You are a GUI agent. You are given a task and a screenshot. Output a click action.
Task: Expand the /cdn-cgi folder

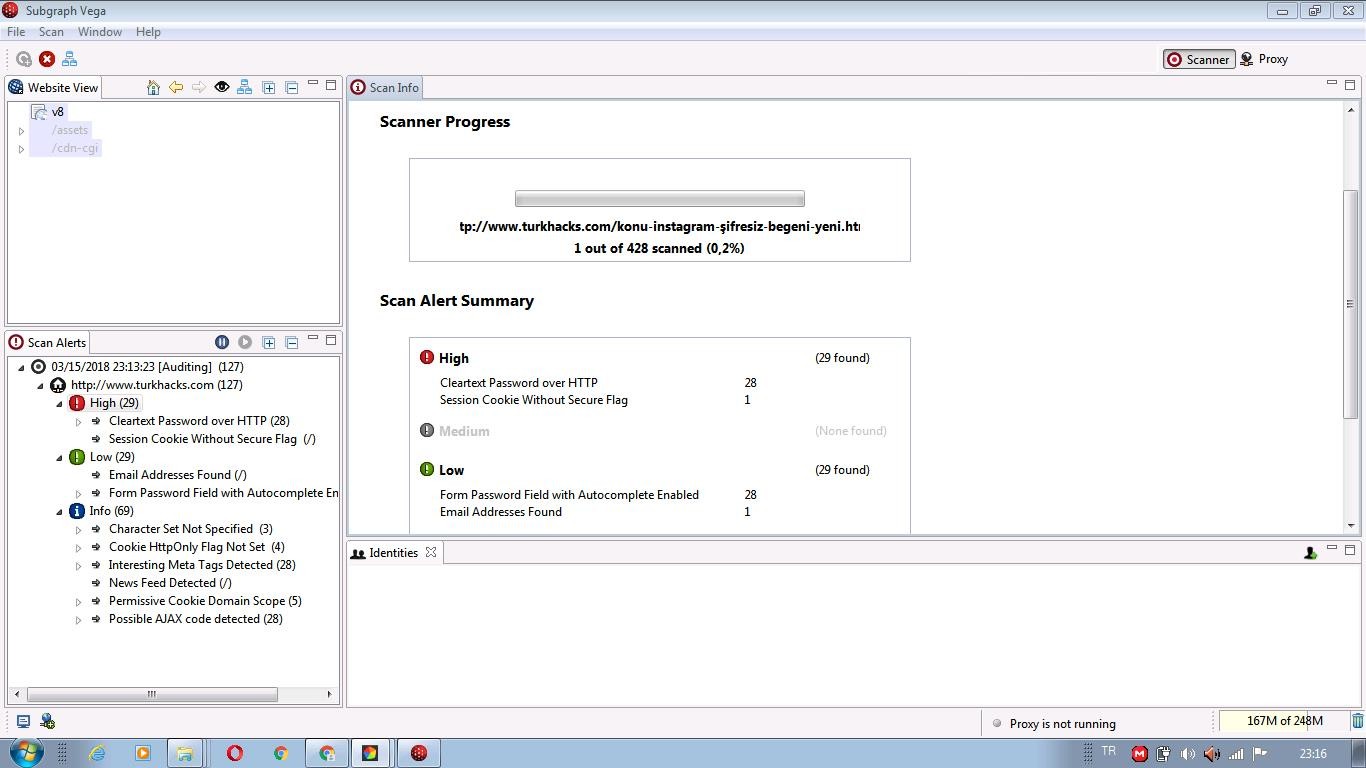pyautogui.click(x=21, y=149)
